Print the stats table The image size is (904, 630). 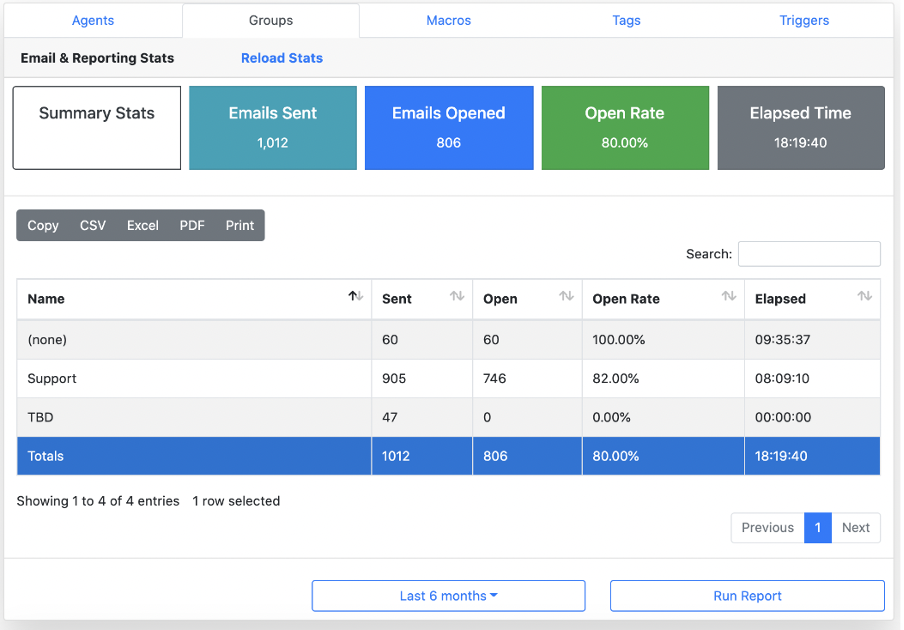240,225
